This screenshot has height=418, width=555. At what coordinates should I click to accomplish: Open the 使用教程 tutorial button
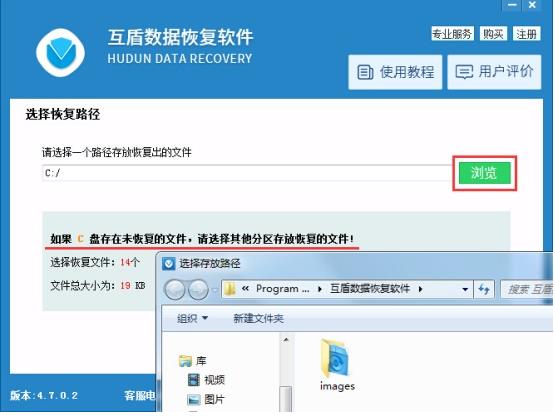[x=395, y=72]
